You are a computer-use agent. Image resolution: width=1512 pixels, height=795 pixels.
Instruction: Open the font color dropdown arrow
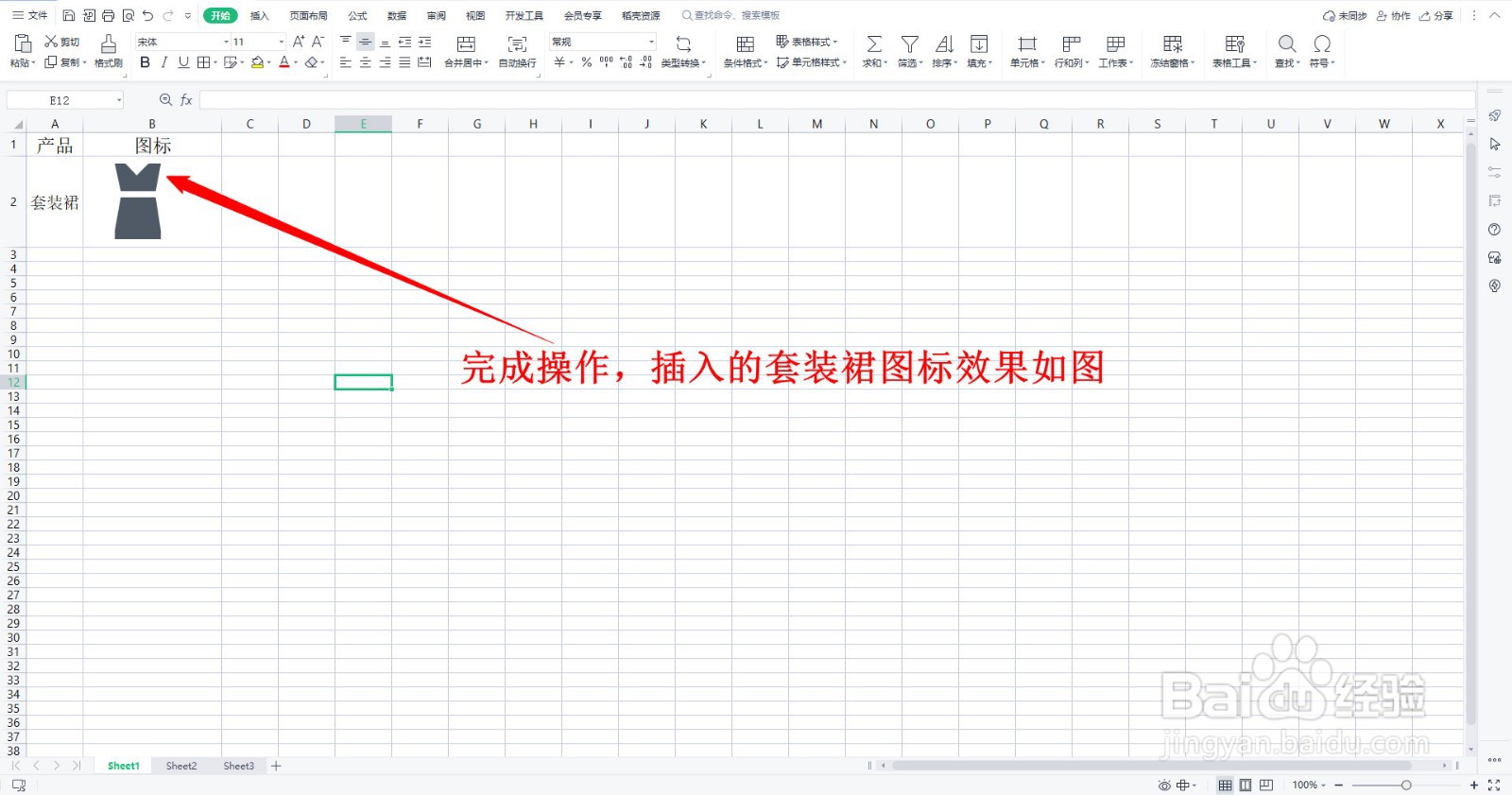click(296, 62)
